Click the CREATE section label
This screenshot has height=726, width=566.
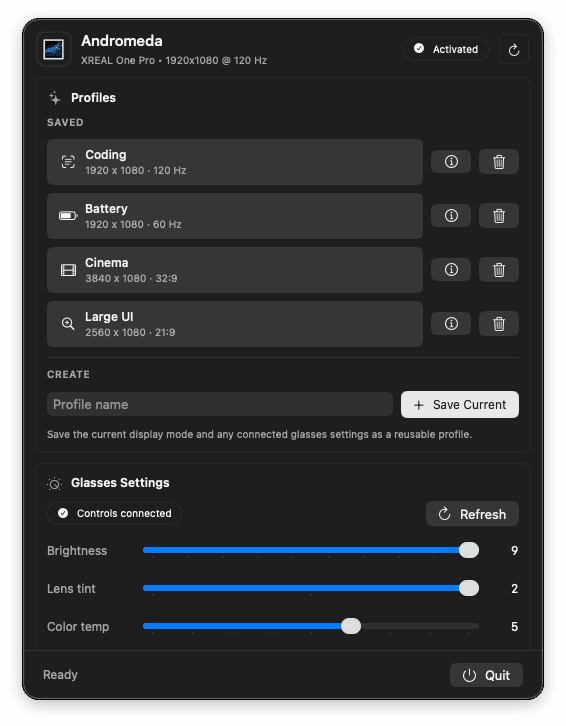(x=69, y=374)
